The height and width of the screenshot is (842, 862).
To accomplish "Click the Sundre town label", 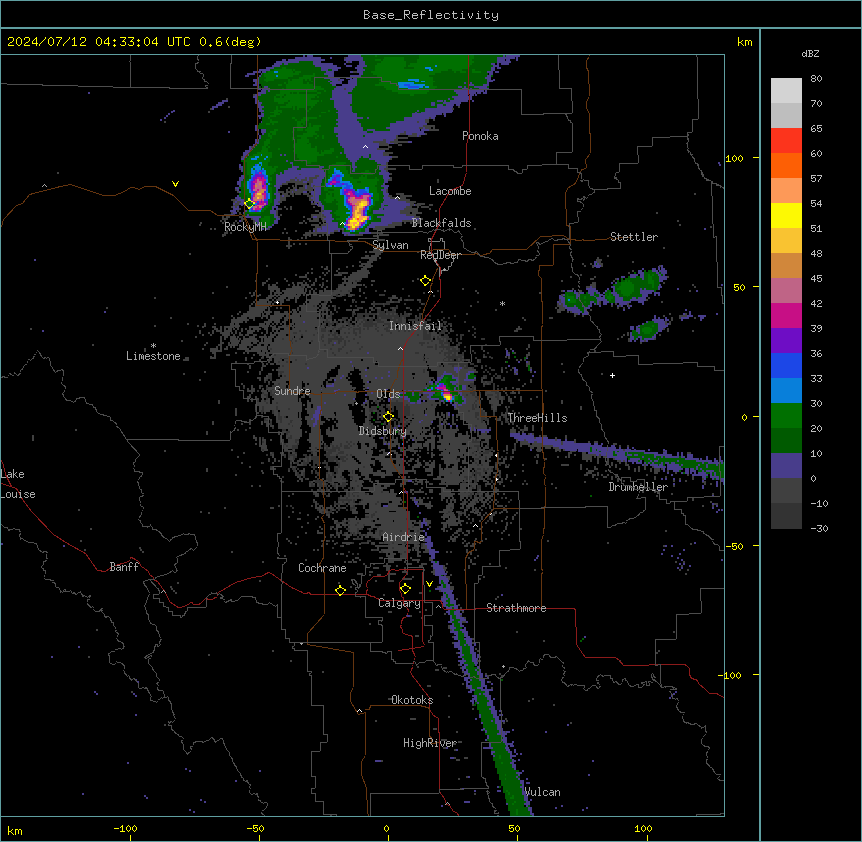I will tap(292, 391).
